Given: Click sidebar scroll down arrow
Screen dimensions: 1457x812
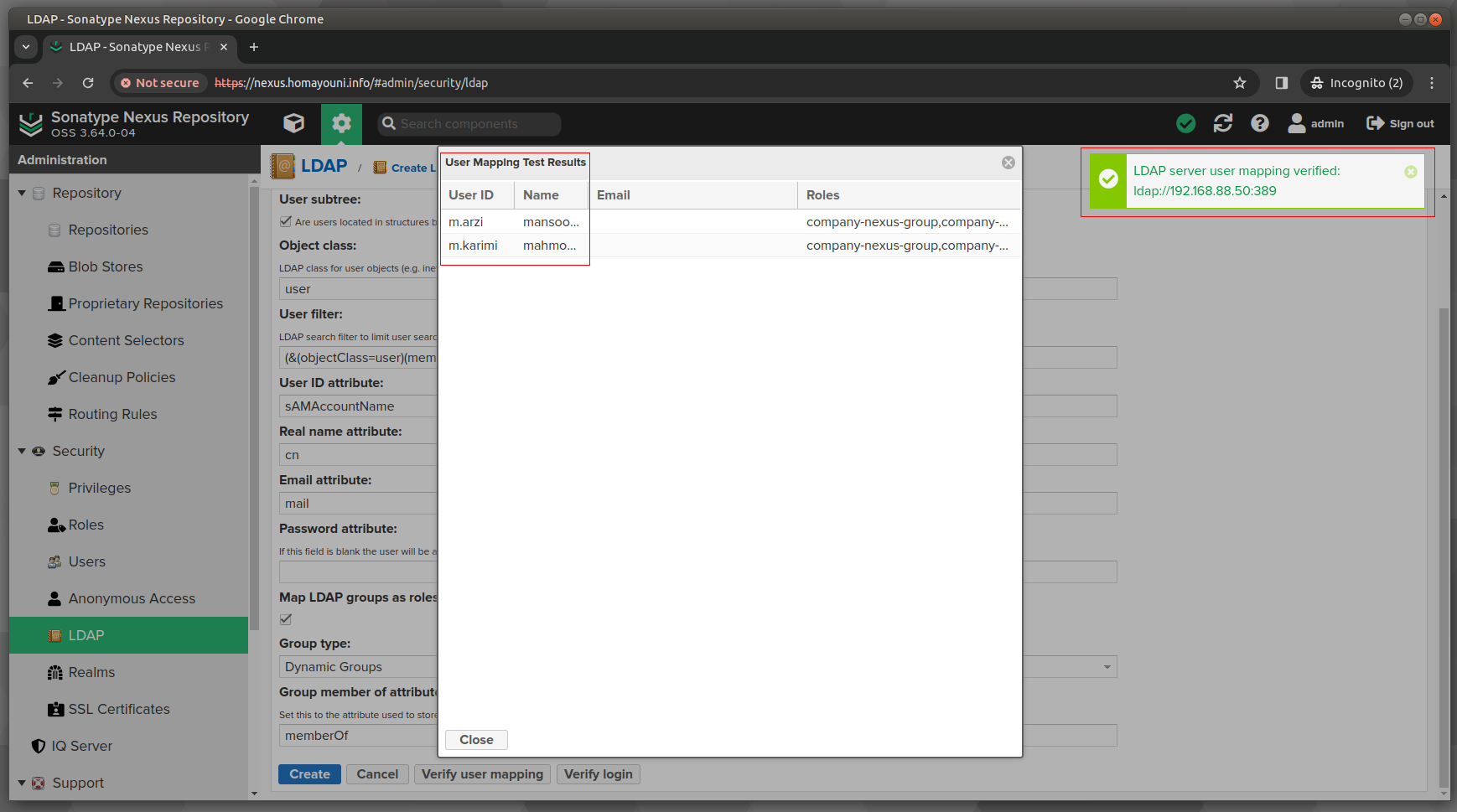Looking at the screenshot, I should [254, 794].
